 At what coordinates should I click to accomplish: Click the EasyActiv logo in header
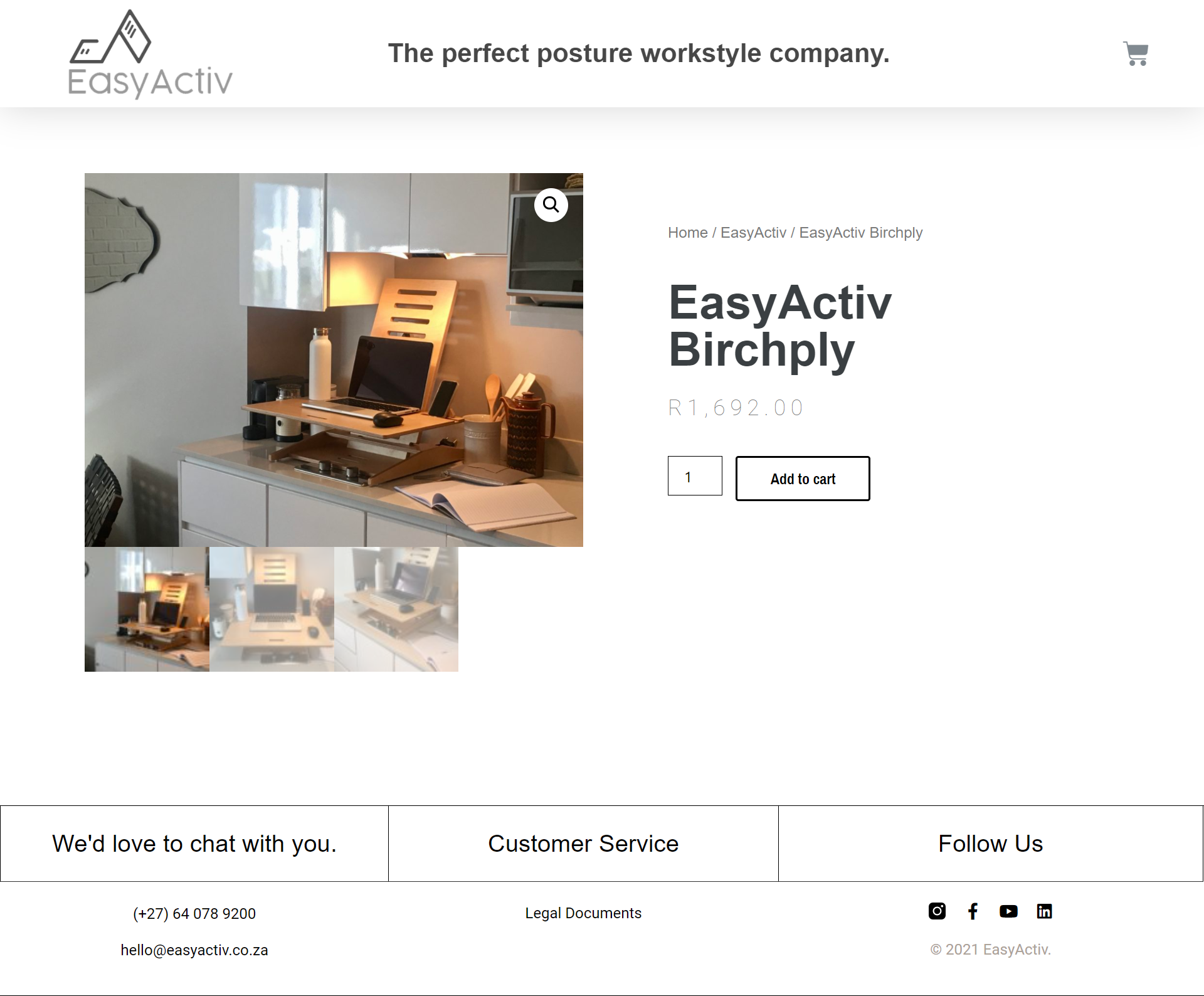150,54
